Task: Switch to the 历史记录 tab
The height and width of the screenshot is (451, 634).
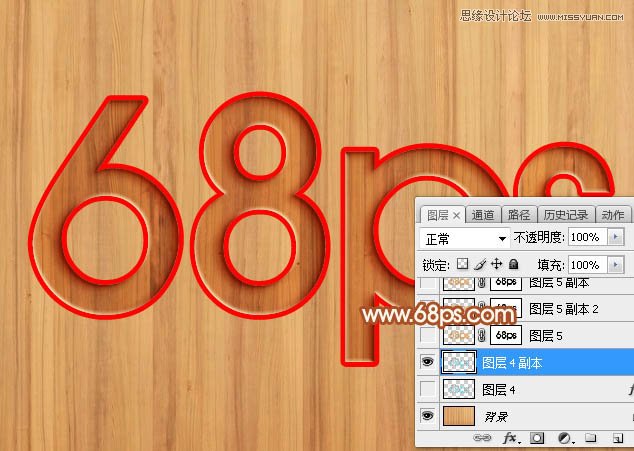Action: (x=566, y=215)
